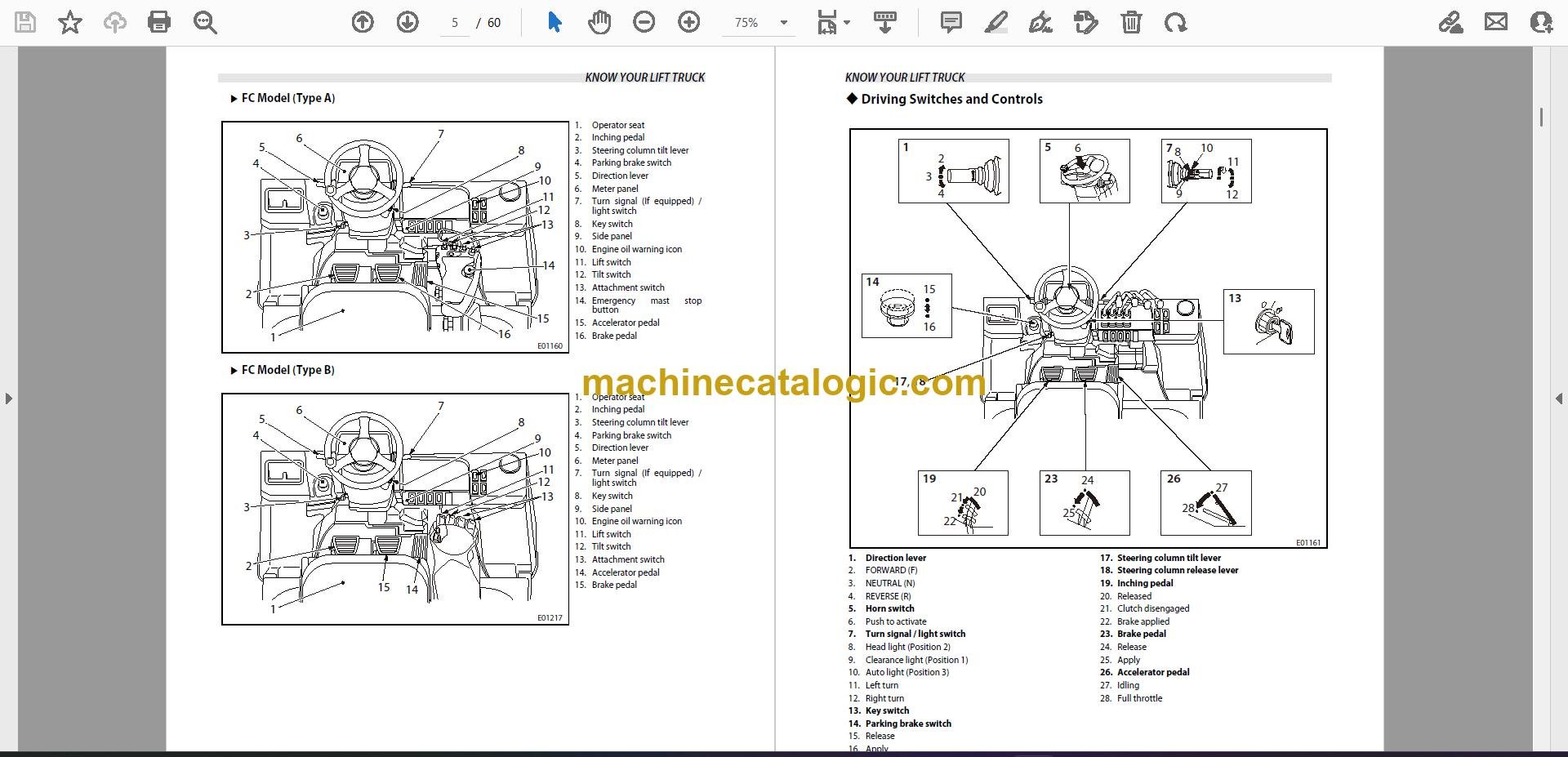Image resolution: width=1568 pixels, height=757 pixels.
Task: Switch to the hand pan tool
Action: [x=599, y=23]
